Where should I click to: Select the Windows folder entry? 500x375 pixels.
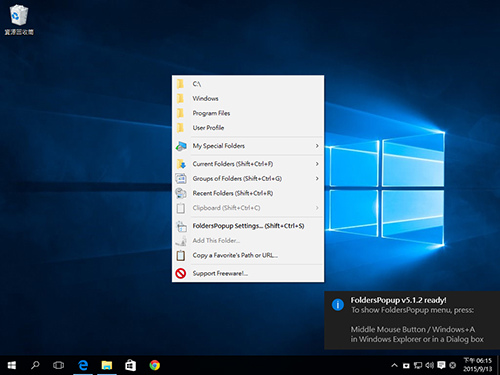pos(248,98)
